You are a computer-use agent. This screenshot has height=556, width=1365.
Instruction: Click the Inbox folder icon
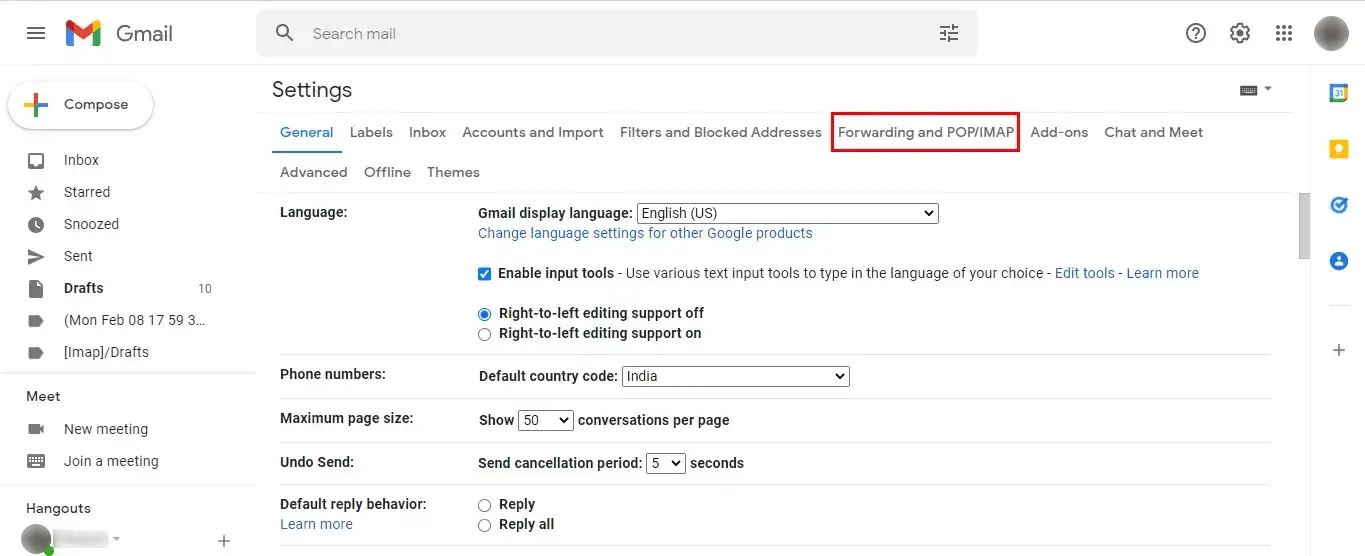pos(36,160)
